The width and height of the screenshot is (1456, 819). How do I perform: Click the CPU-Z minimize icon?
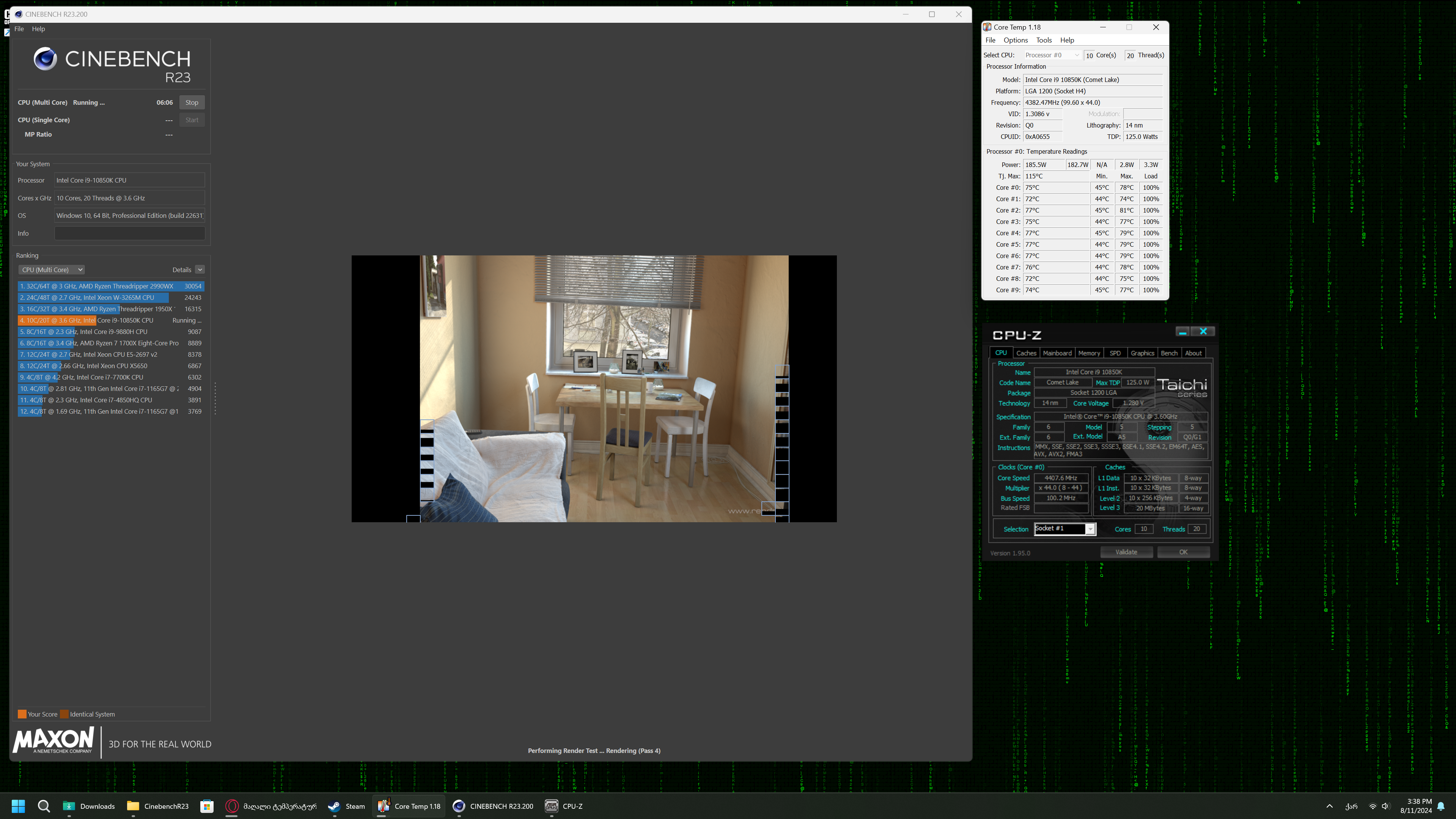pos(1182,332)
